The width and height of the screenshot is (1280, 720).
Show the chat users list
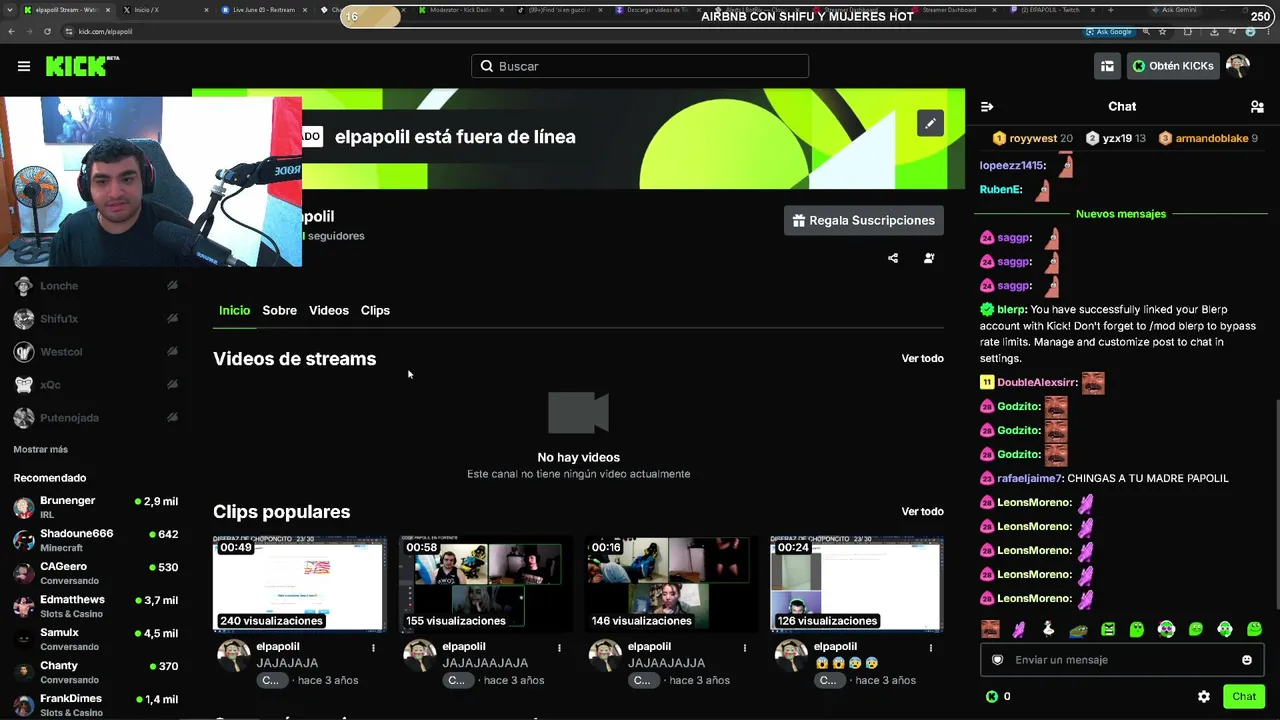[1257, 106]
